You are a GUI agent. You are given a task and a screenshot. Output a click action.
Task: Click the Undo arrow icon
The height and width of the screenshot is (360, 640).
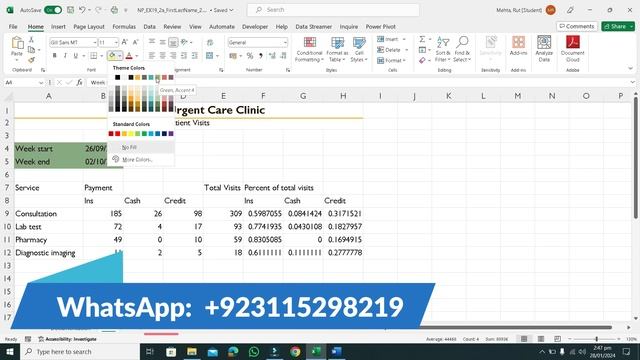pos(82,10)
